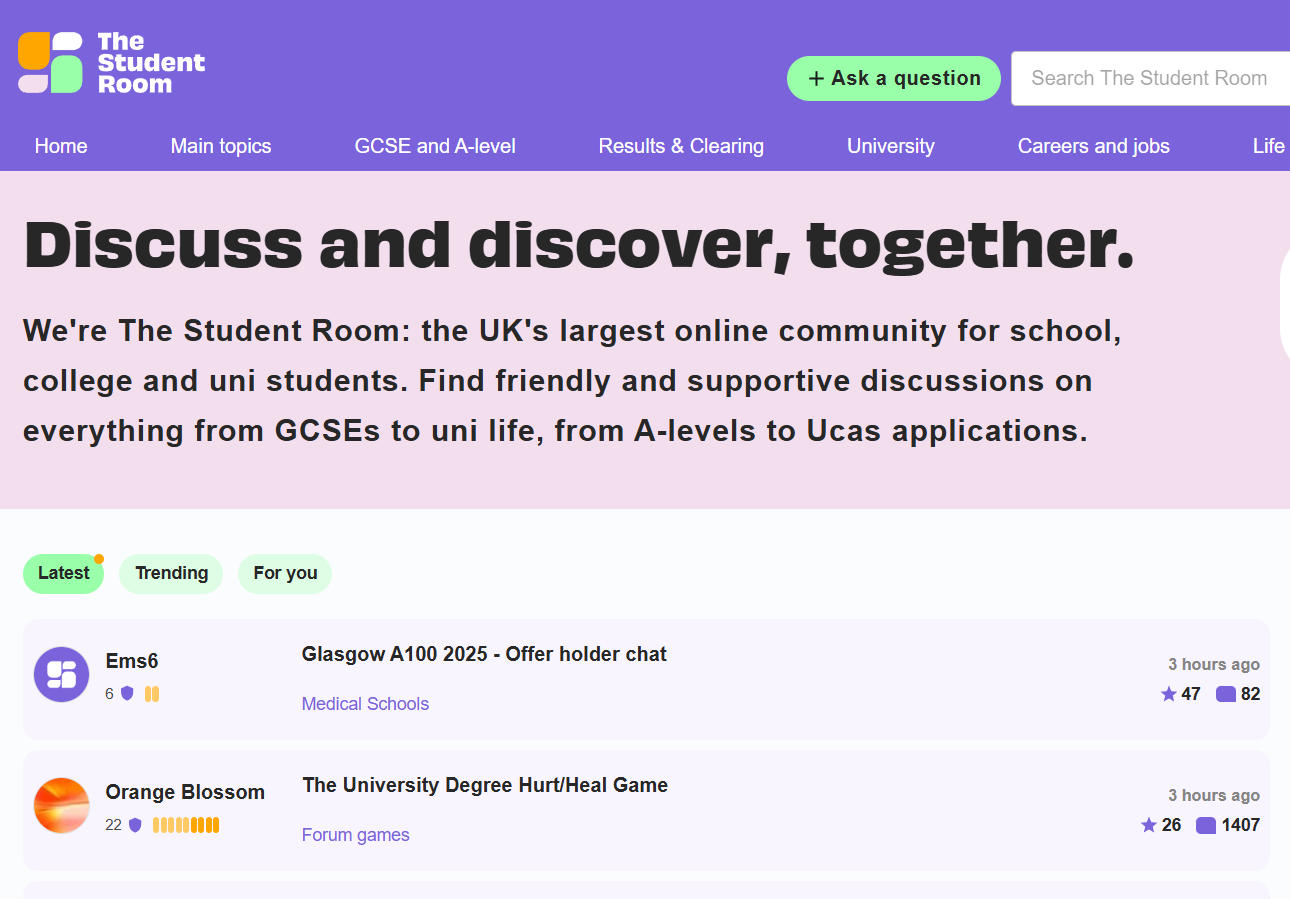The image size is (1290, 899).
Task: Click the reputation bars under Orange Blossom
Action: point(186,825)
